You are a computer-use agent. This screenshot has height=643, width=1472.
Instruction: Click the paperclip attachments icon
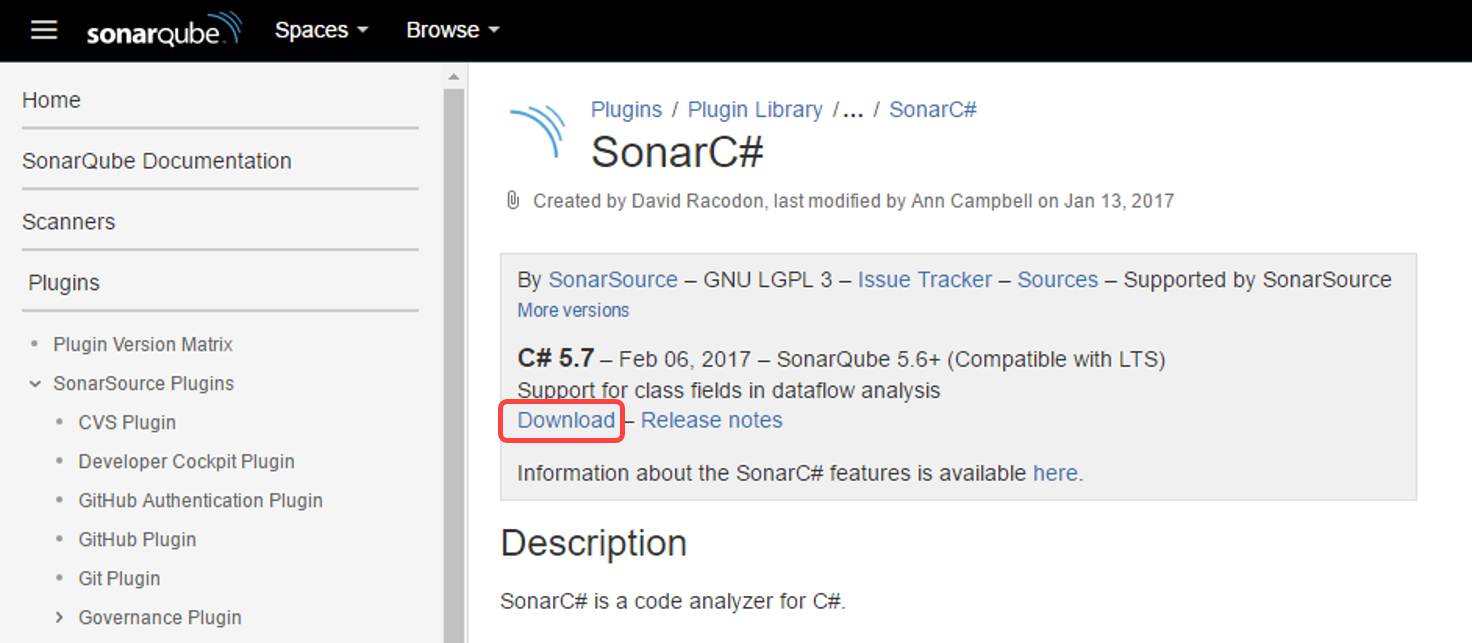[513, 201]
